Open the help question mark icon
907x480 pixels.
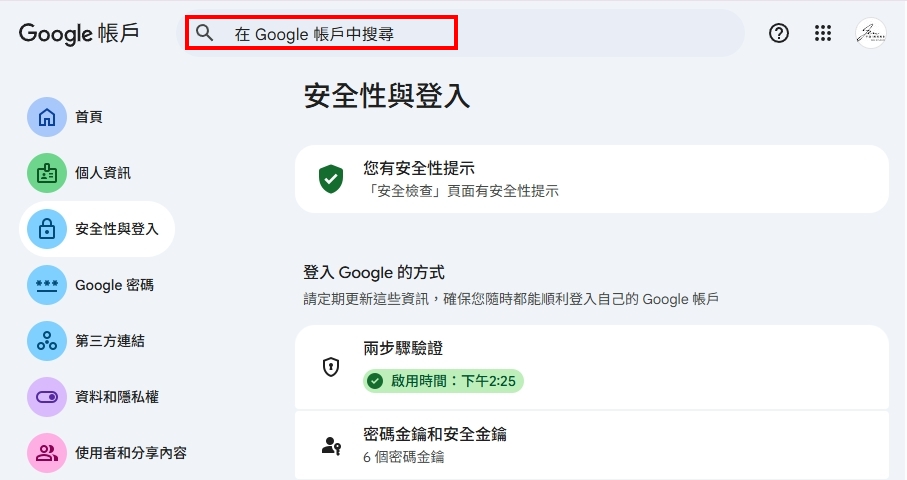(779, 33)
